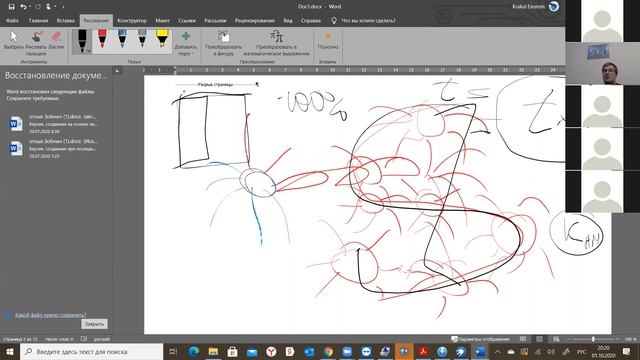Click the Полотно insert canvas button
The image size is (640, 360).
328,41
